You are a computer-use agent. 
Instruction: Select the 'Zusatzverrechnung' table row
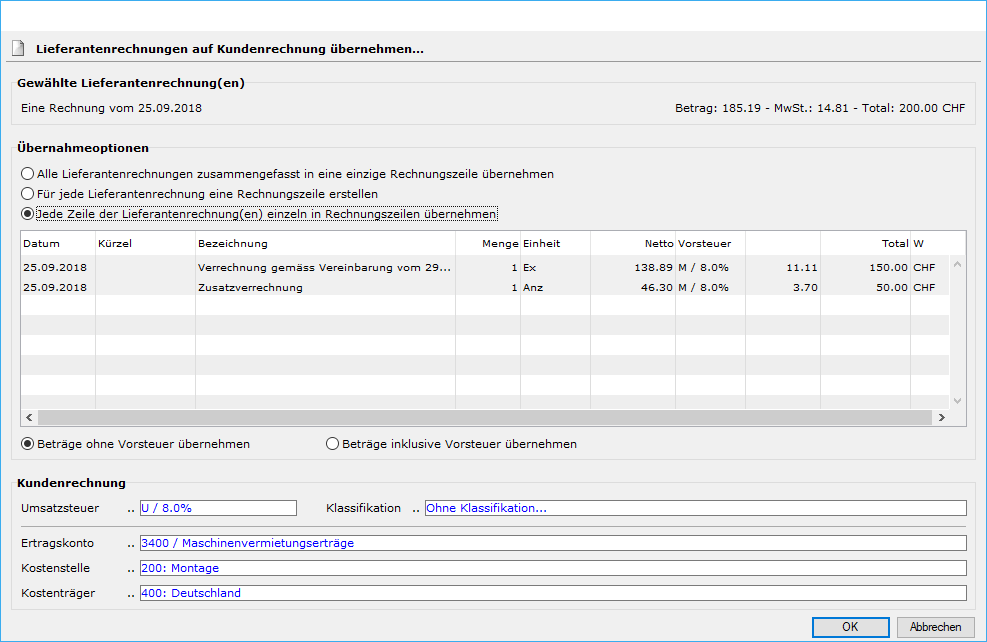250,287
